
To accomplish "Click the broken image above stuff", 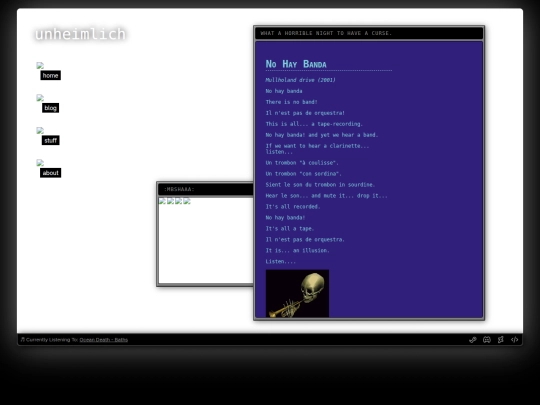I will coord(40,130).
